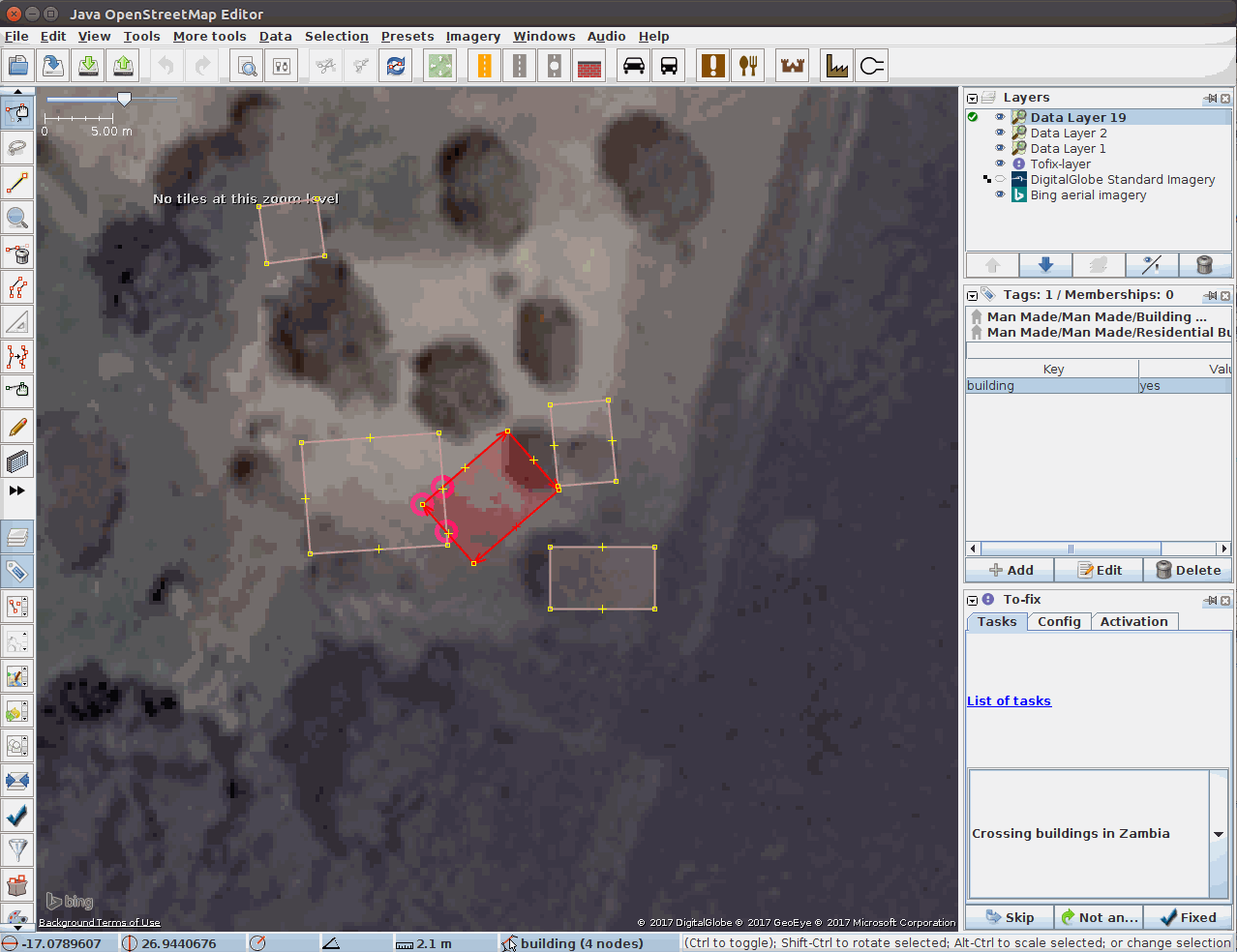Toggle visibility of Data Layer 19

point(1000,117)
